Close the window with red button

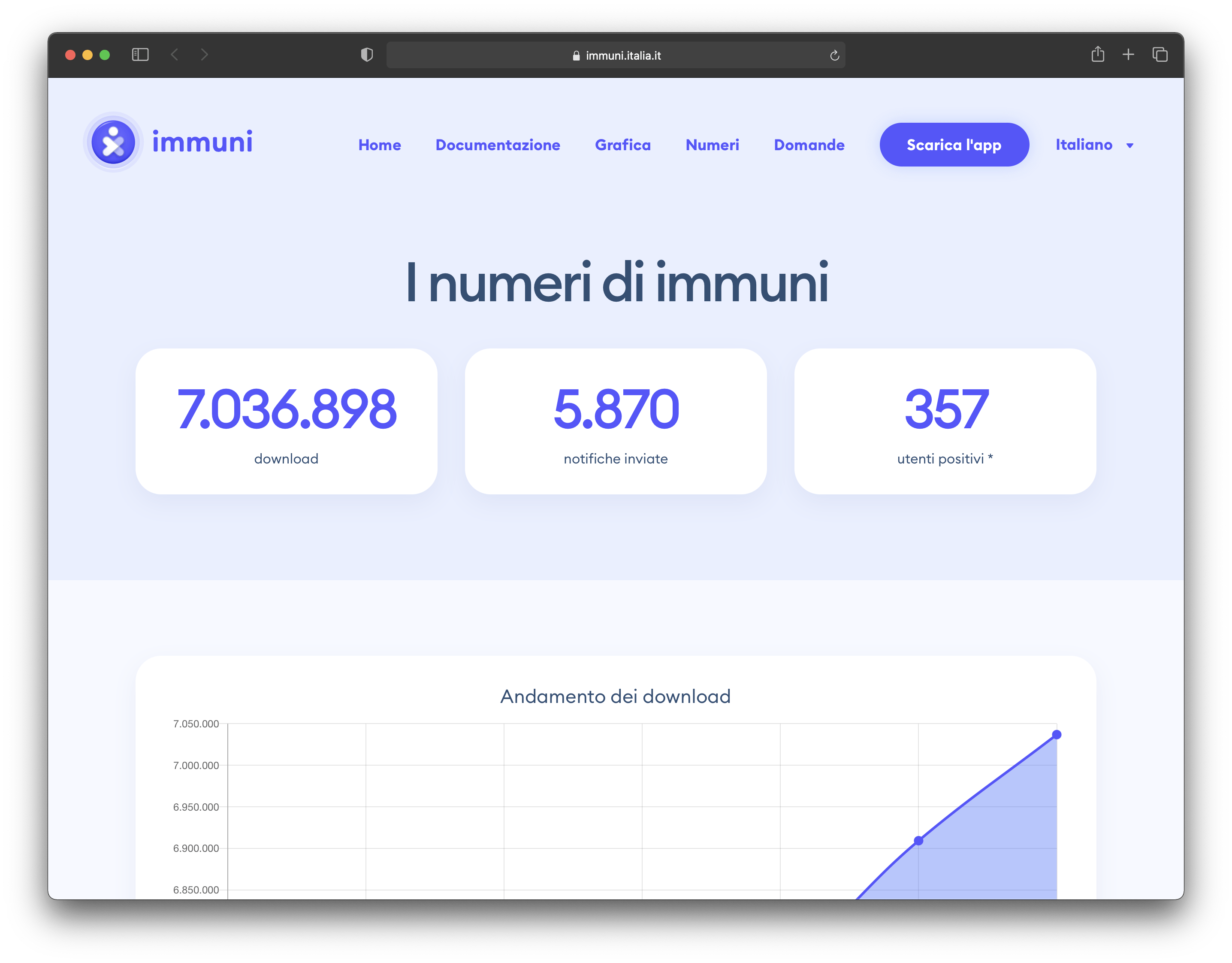coord(70,55)
